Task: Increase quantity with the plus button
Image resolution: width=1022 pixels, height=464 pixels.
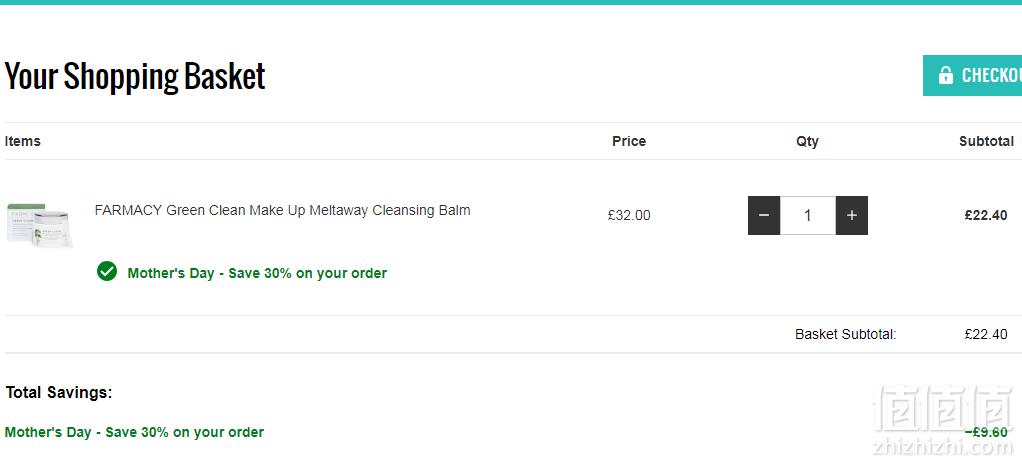Action: pos(851,215)
